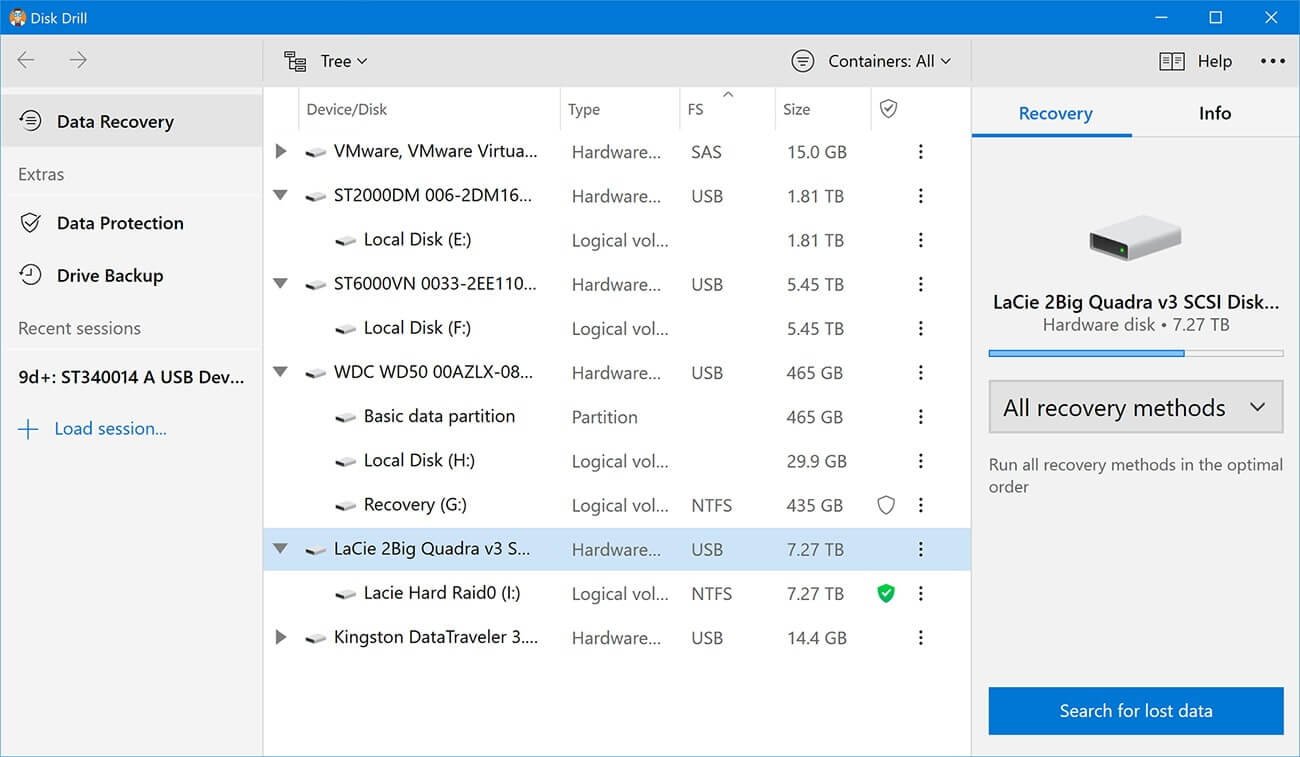1300x757 pixels.
Task: Select the Local Disk (F:) row
Action: [x=616, y=328]
